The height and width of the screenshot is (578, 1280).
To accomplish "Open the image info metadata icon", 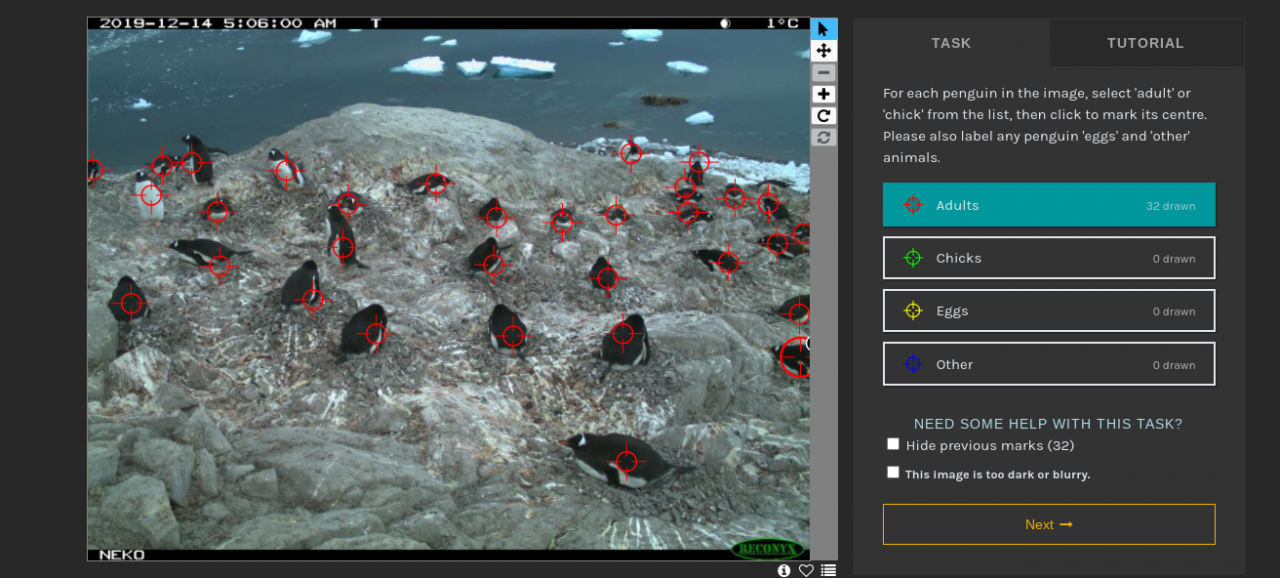I will (784, 570).
